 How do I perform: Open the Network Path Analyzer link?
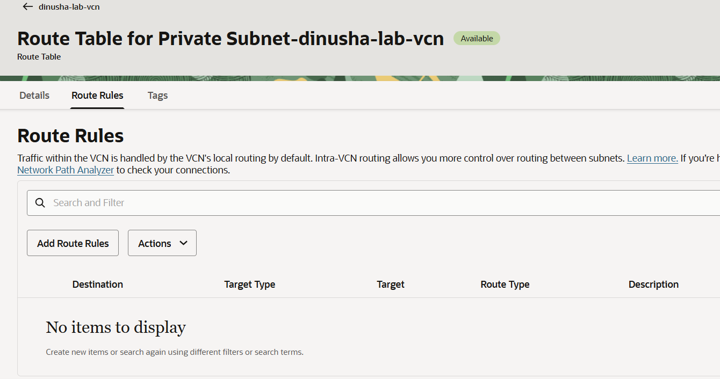pos(66,170)
